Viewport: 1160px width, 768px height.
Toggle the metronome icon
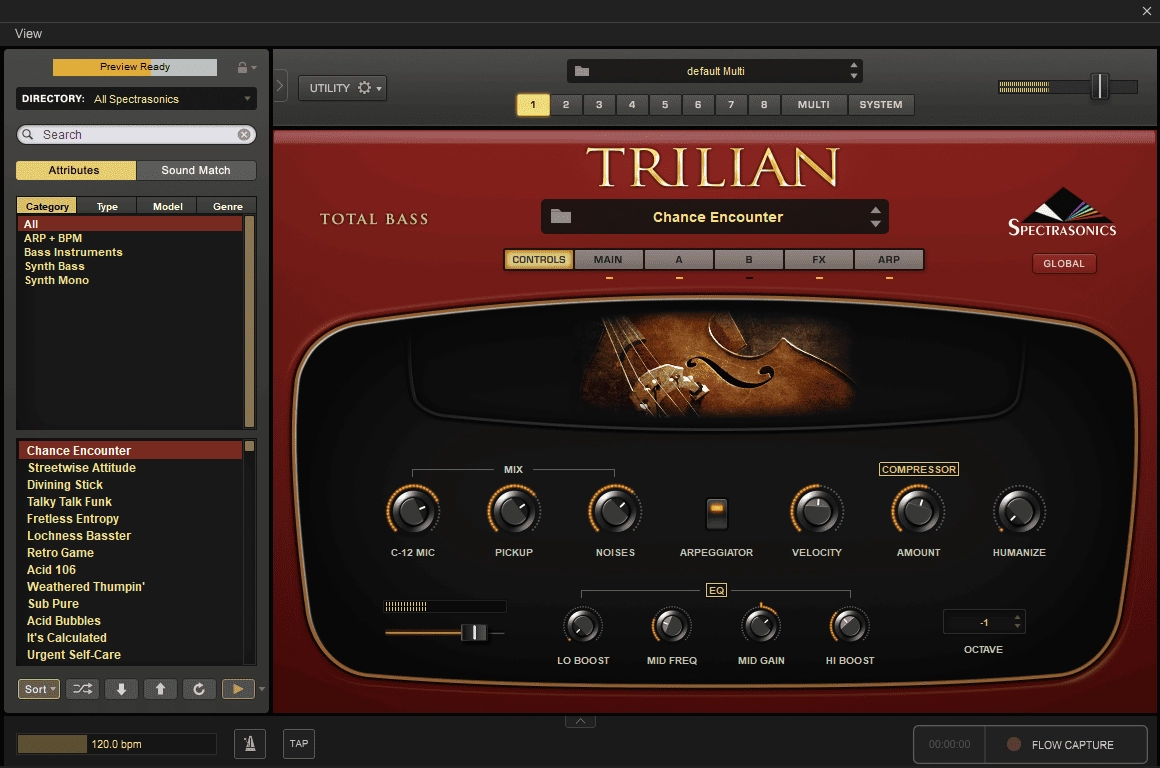pos(250,744)
